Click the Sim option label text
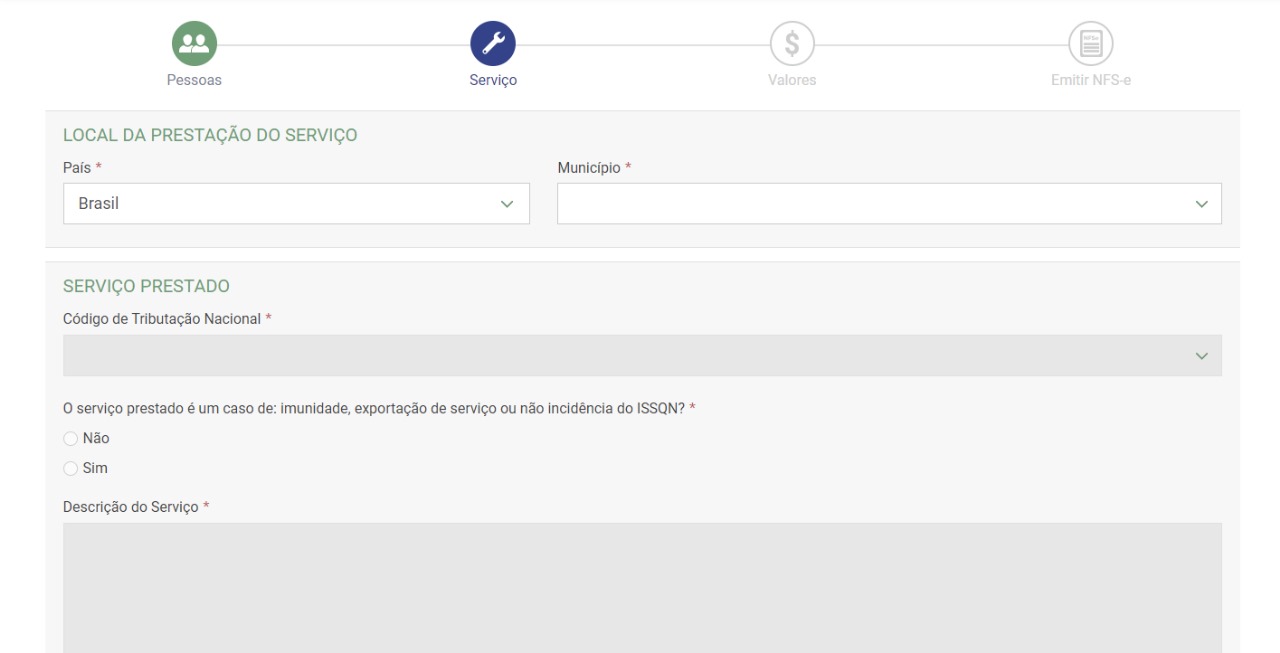1280x653 pixels. (x=95, y=468)
